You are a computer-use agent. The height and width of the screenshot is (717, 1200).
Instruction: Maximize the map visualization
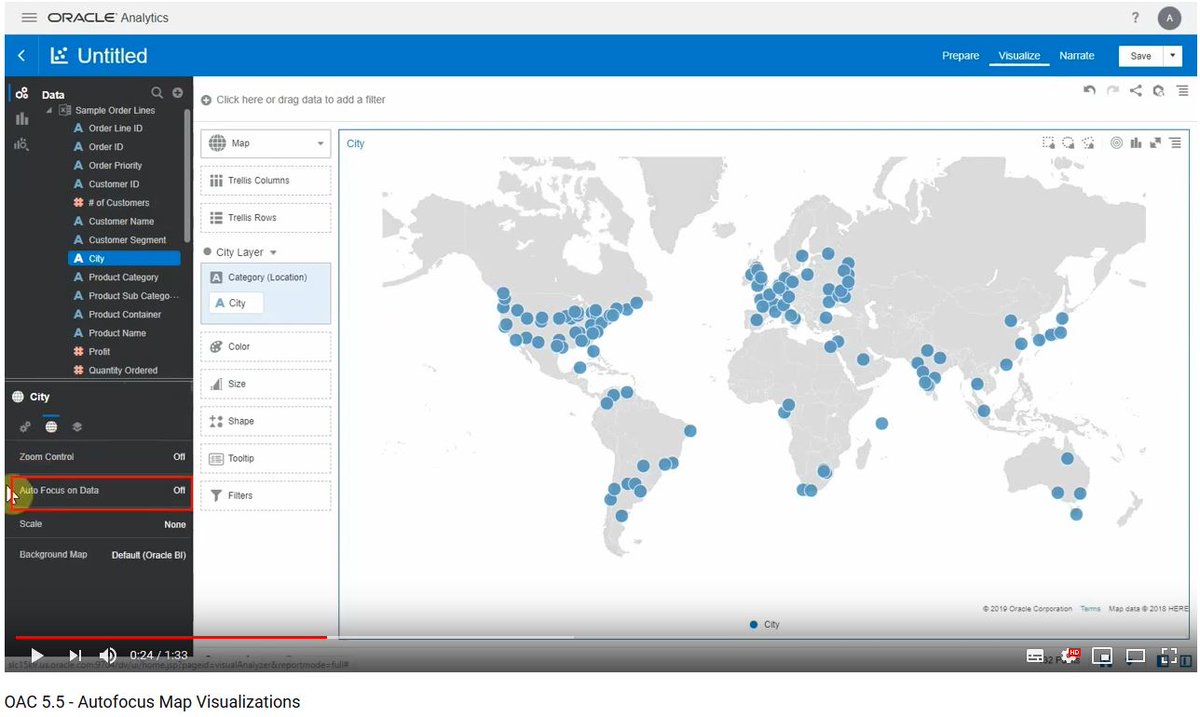(1155, 143)
